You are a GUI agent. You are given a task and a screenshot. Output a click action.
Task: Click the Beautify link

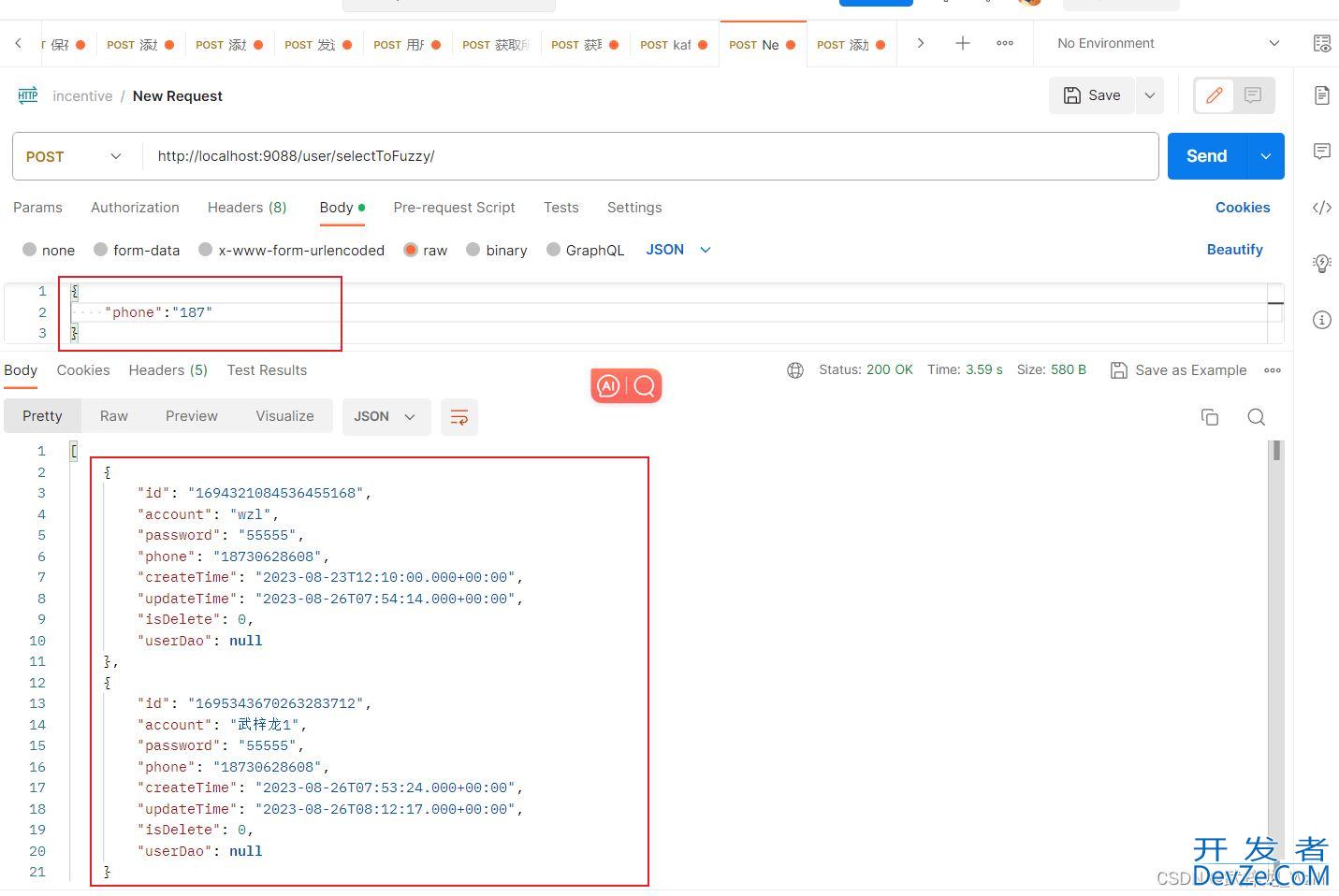click(1234, 250)
